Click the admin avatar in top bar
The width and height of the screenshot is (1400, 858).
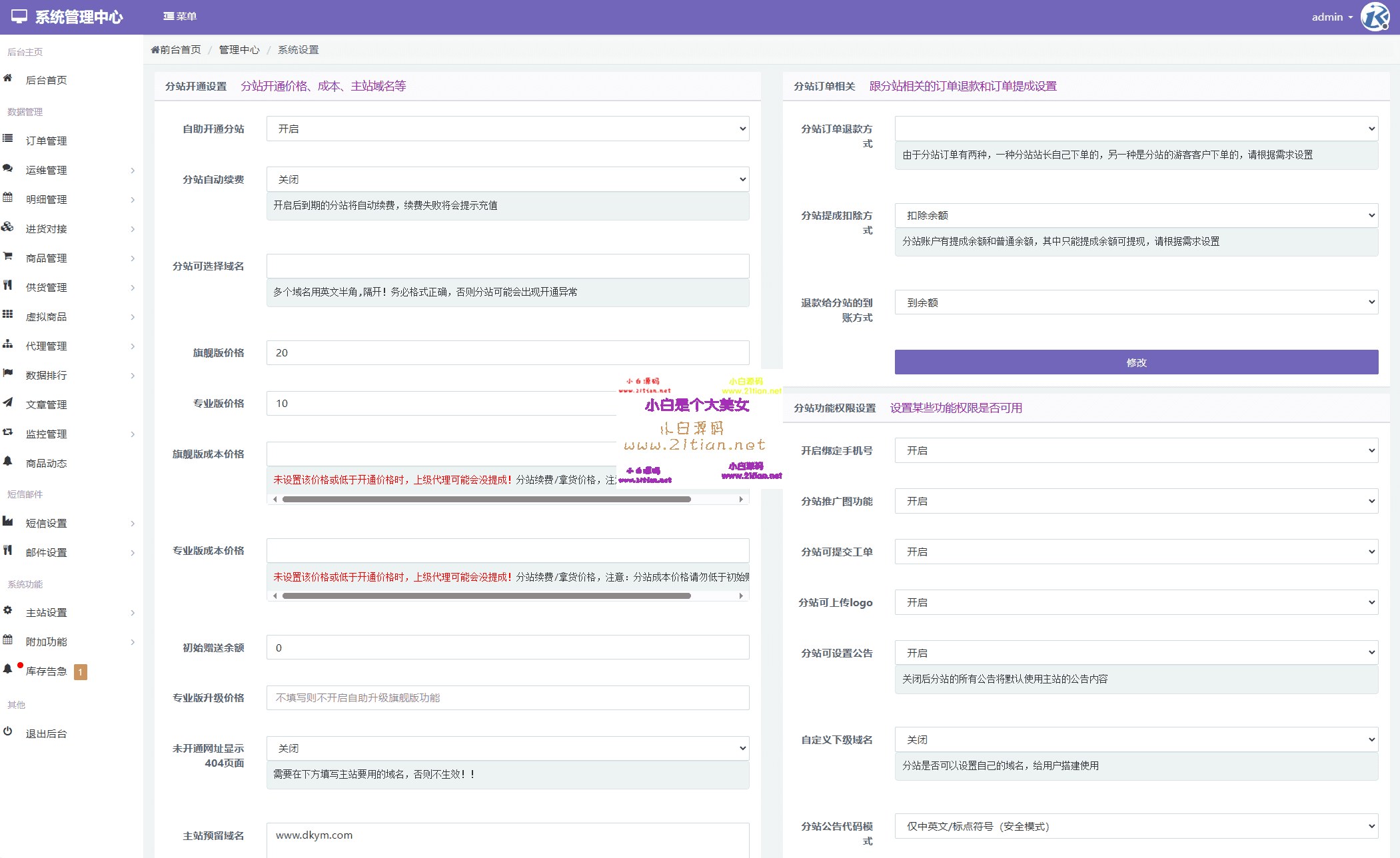click(x=1374, y=17)
